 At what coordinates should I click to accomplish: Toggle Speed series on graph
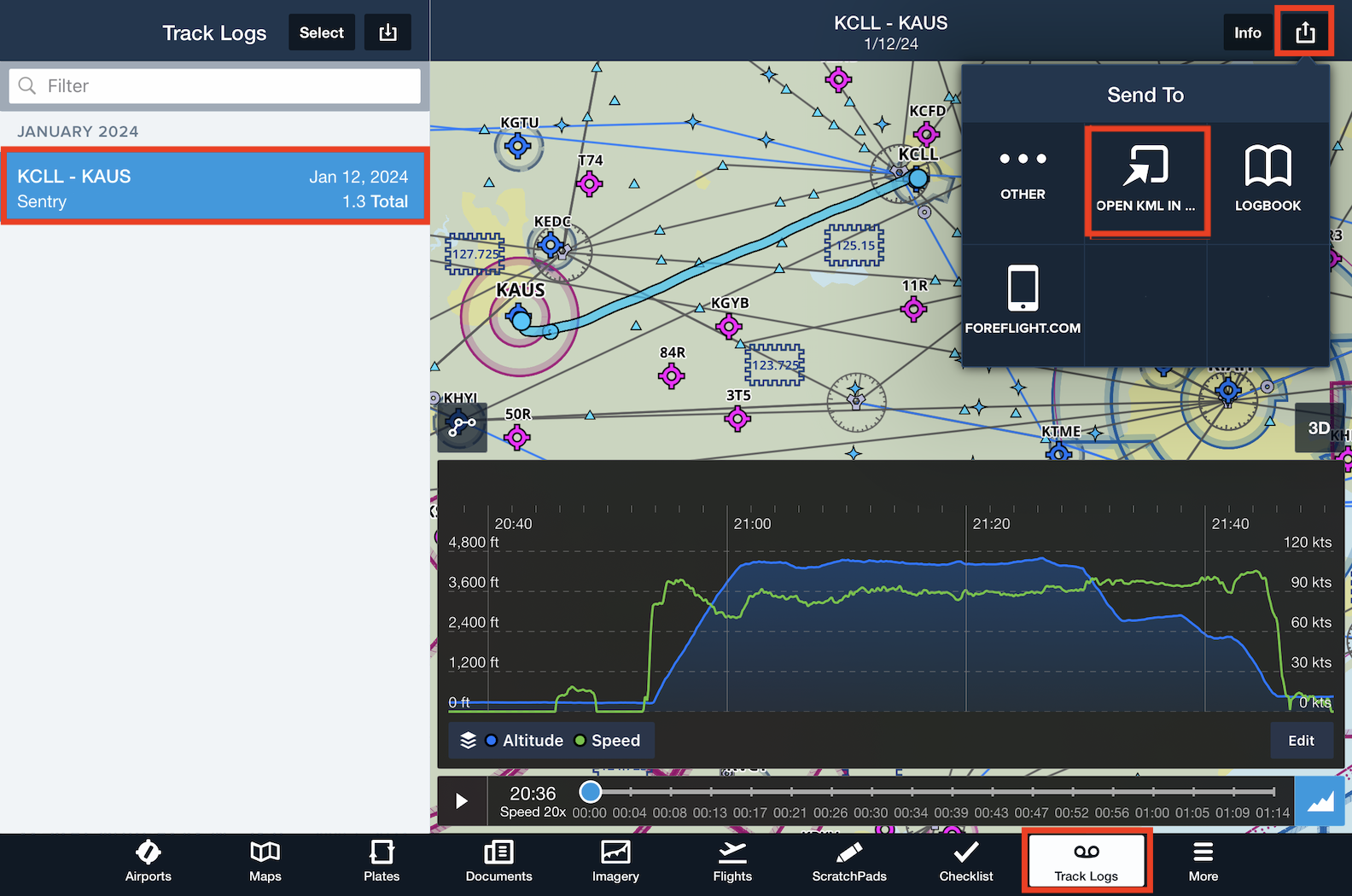(x=607, y=740)
